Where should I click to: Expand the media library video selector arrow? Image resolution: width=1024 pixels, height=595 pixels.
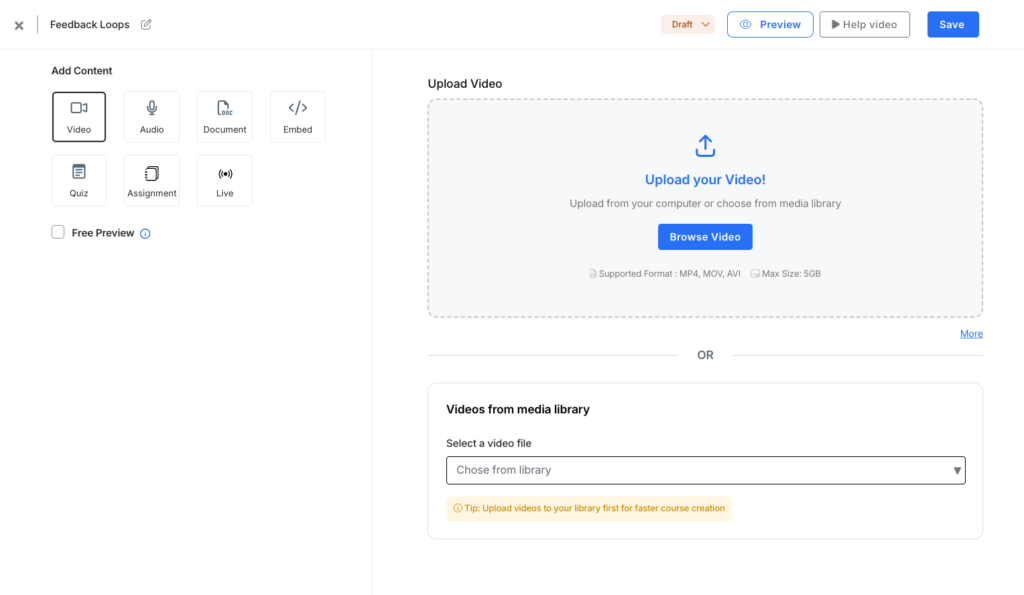point(955,470)
